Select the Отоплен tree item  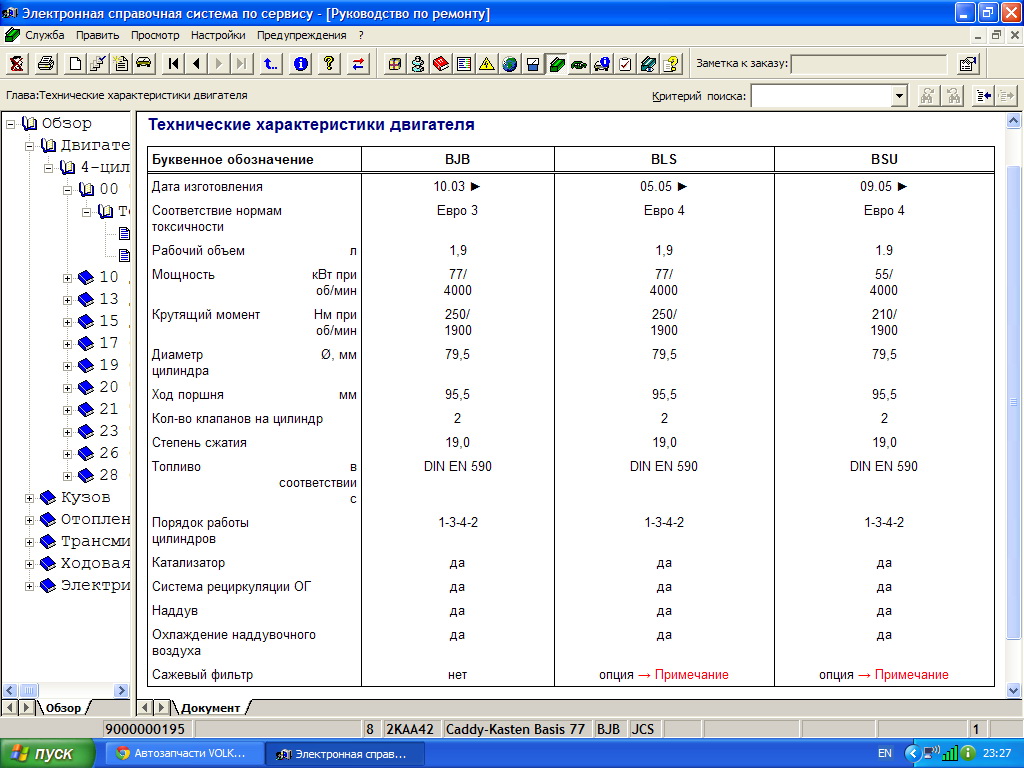[95, 519]
